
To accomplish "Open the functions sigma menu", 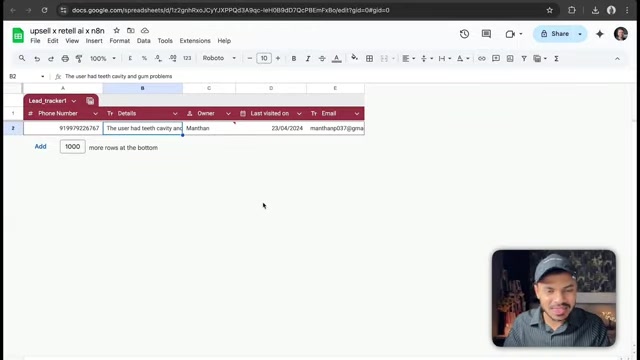I will coord(556,59).
